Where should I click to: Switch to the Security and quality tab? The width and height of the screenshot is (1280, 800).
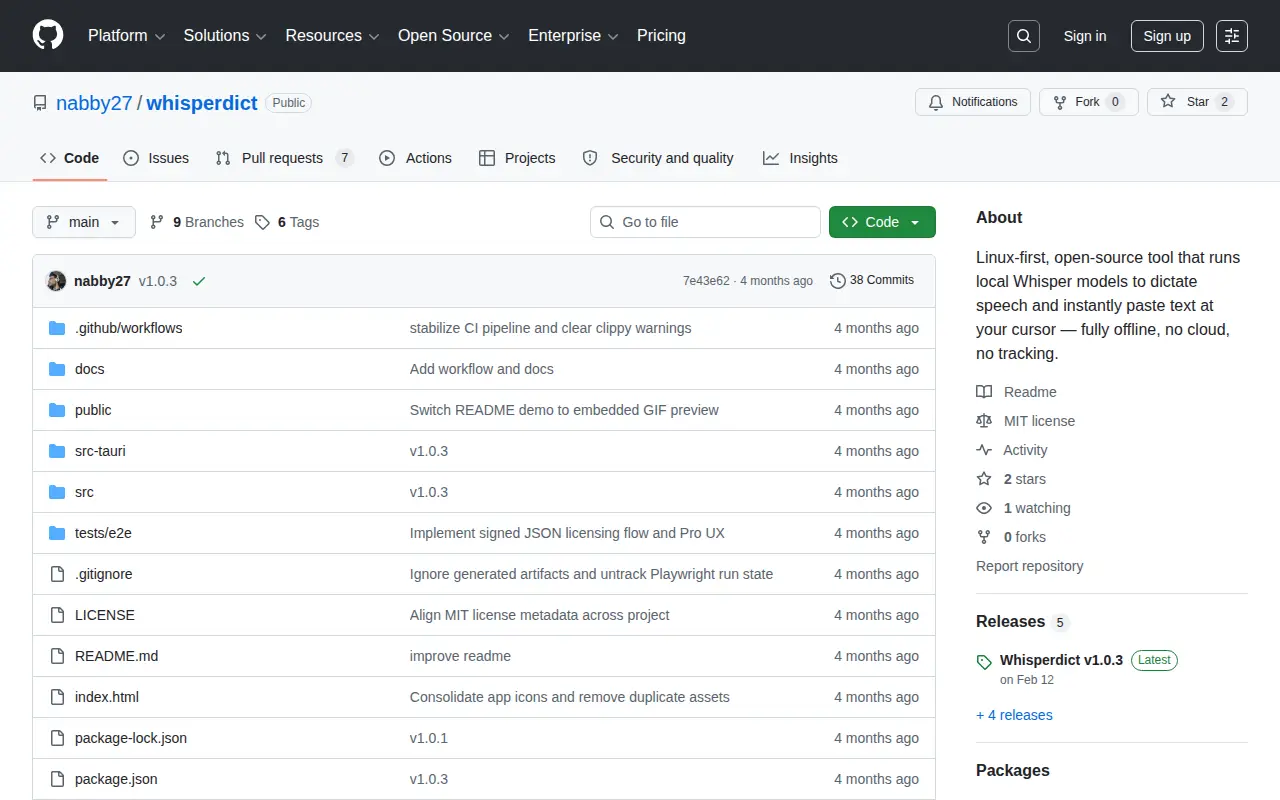tap(658, 158)
